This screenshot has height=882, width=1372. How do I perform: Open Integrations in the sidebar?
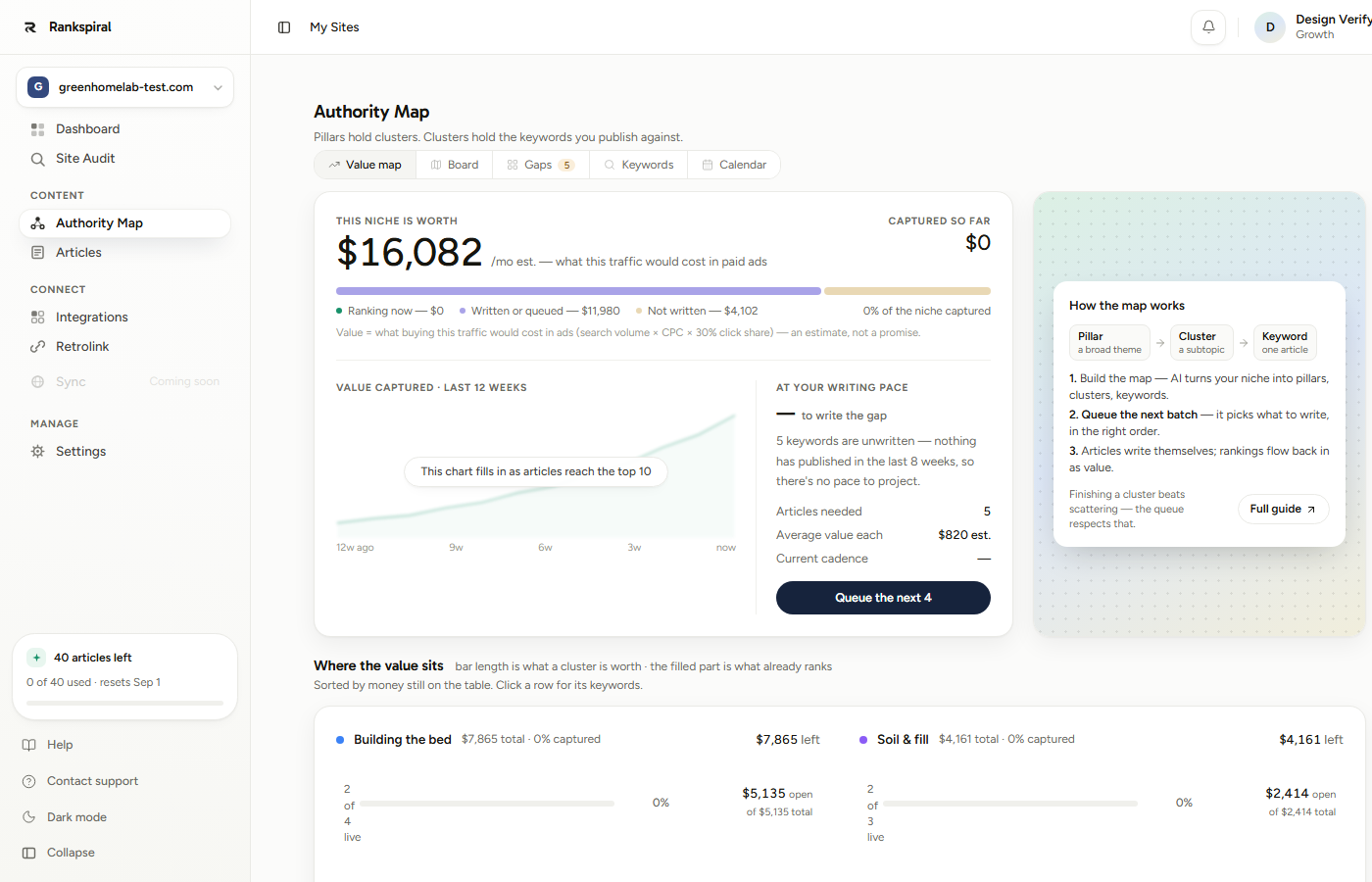point(124,318)
